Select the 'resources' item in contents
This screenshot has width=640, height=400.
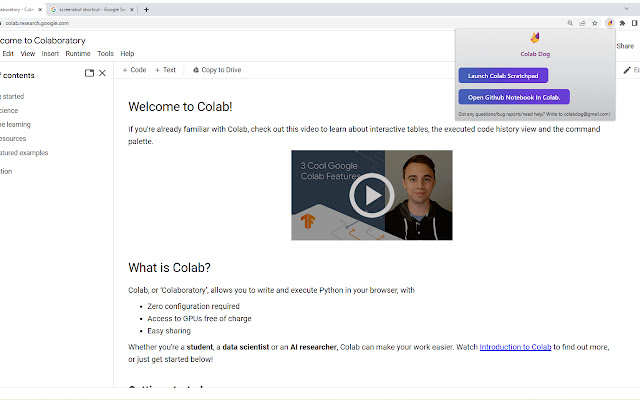(13, 139)
